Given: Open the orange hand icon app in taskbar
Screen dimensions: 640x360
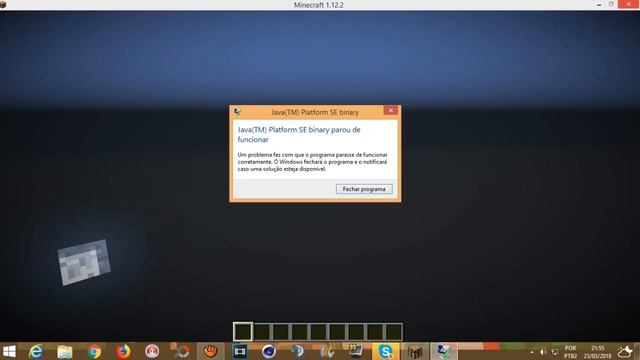Looking at the screenshot, I should (211, 351).
